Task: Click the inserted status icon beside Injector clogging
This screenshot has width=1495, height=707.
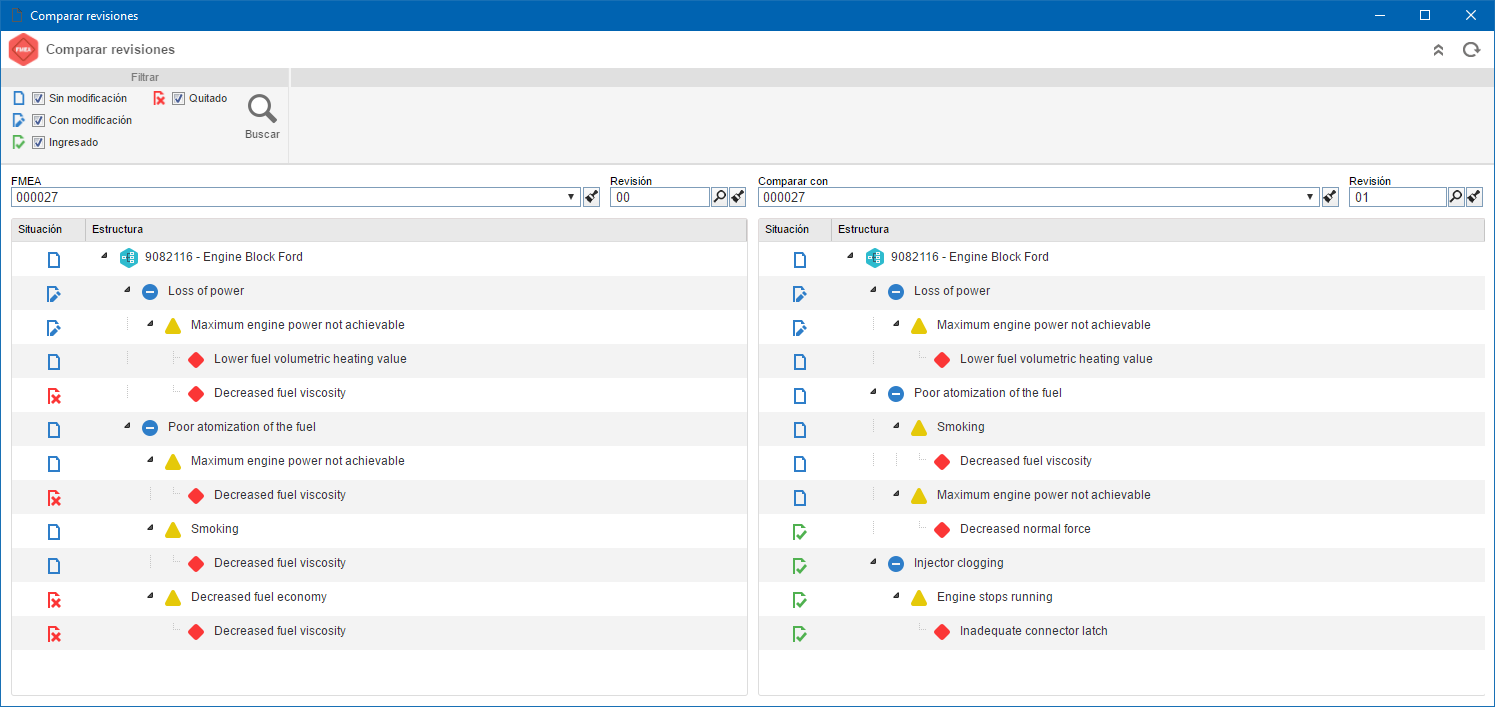Action: point(800,566)
